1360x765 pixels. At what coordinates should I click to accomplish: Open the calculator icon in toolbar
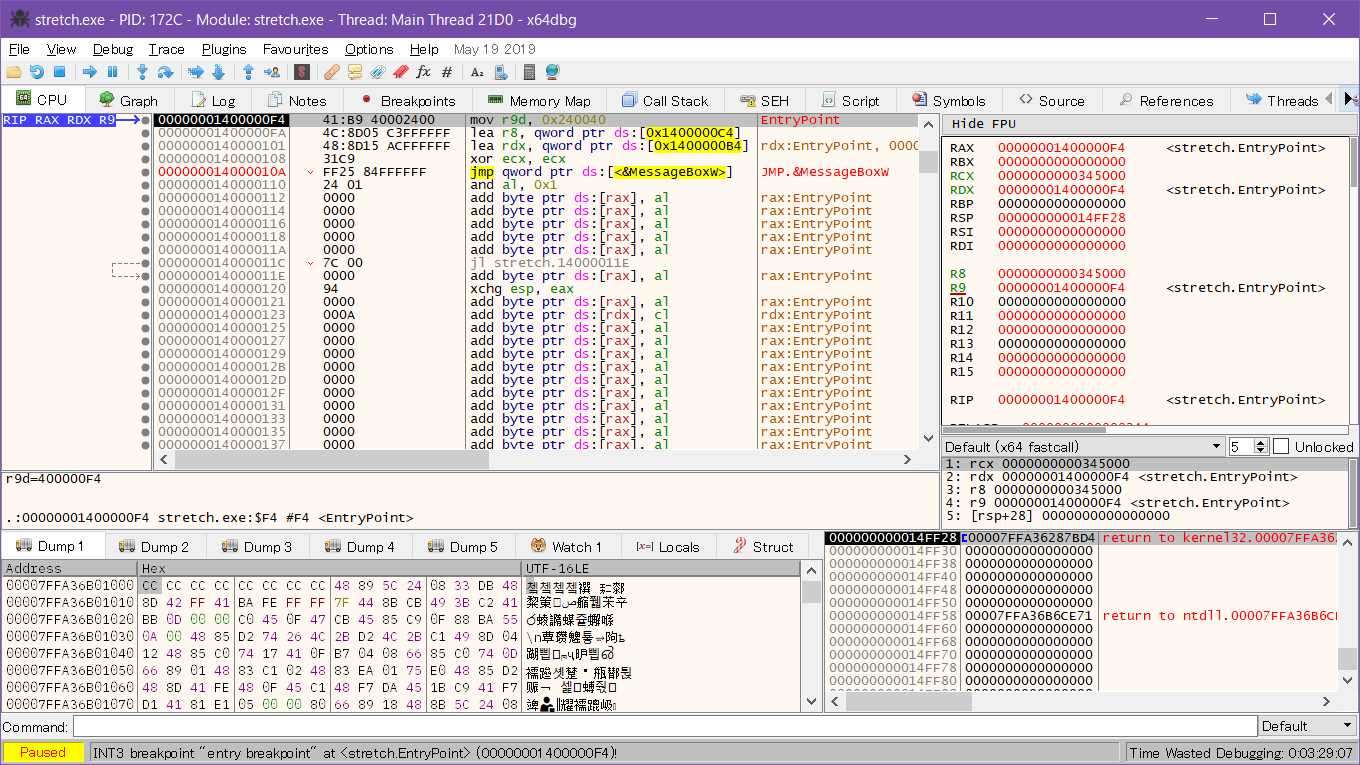(530, 72)
